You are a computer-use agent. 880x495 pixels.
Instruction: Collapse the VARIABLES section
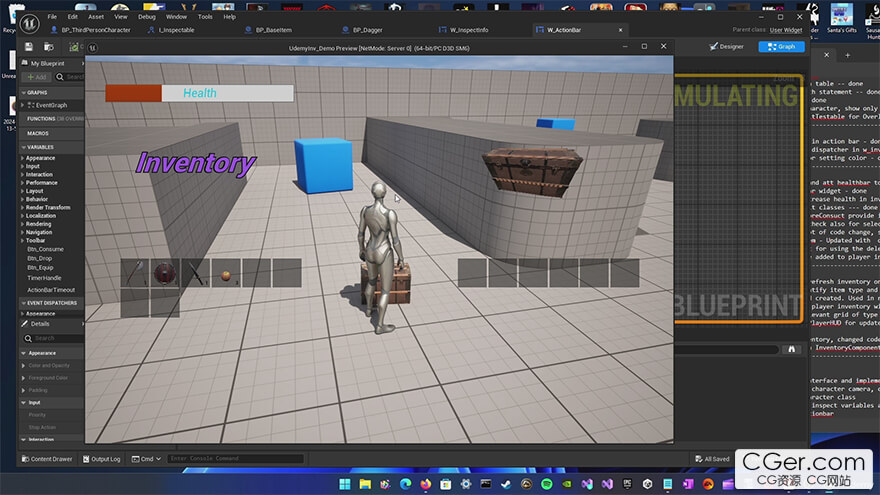click(x=24, y=147)
